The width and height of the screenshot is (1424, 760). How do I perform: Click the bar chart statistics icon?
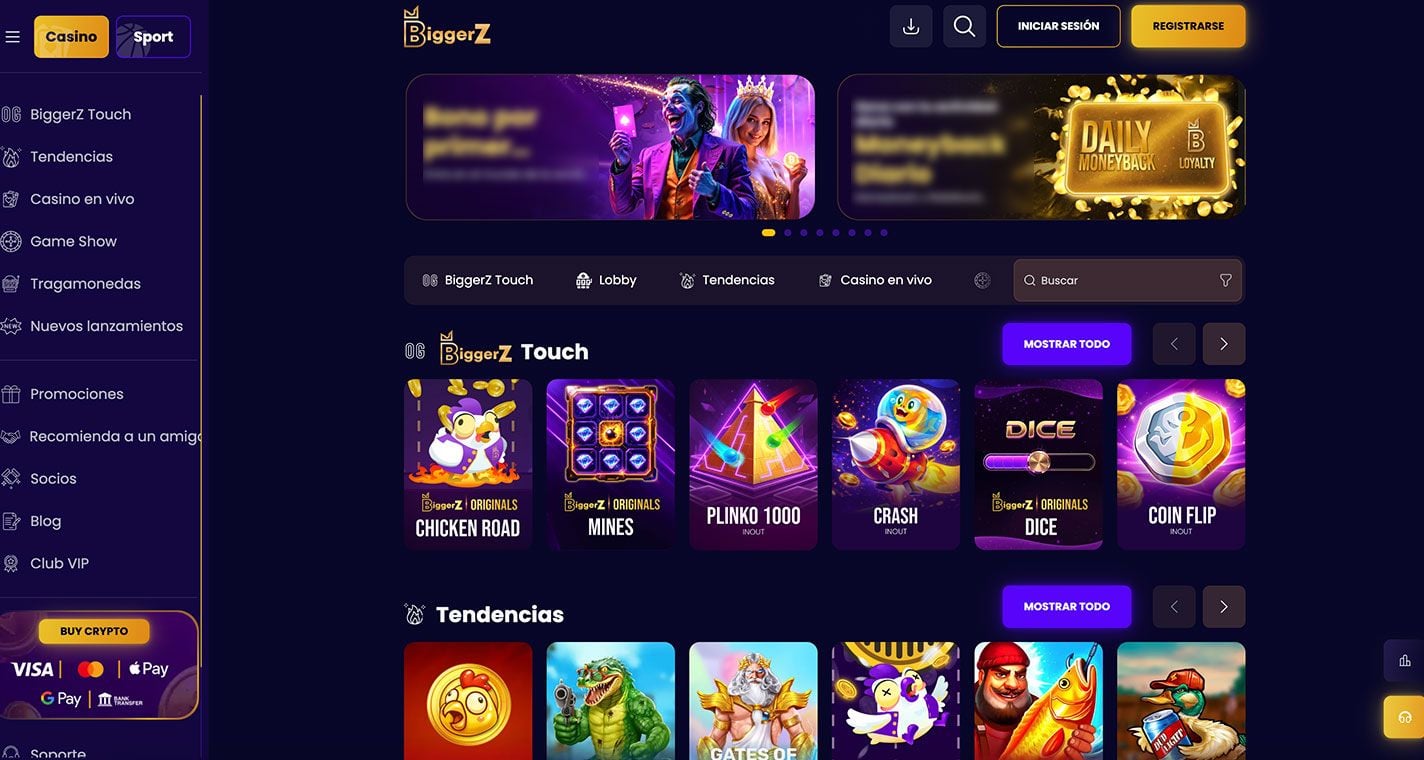pyautogui.click(x=1404, y=660)
